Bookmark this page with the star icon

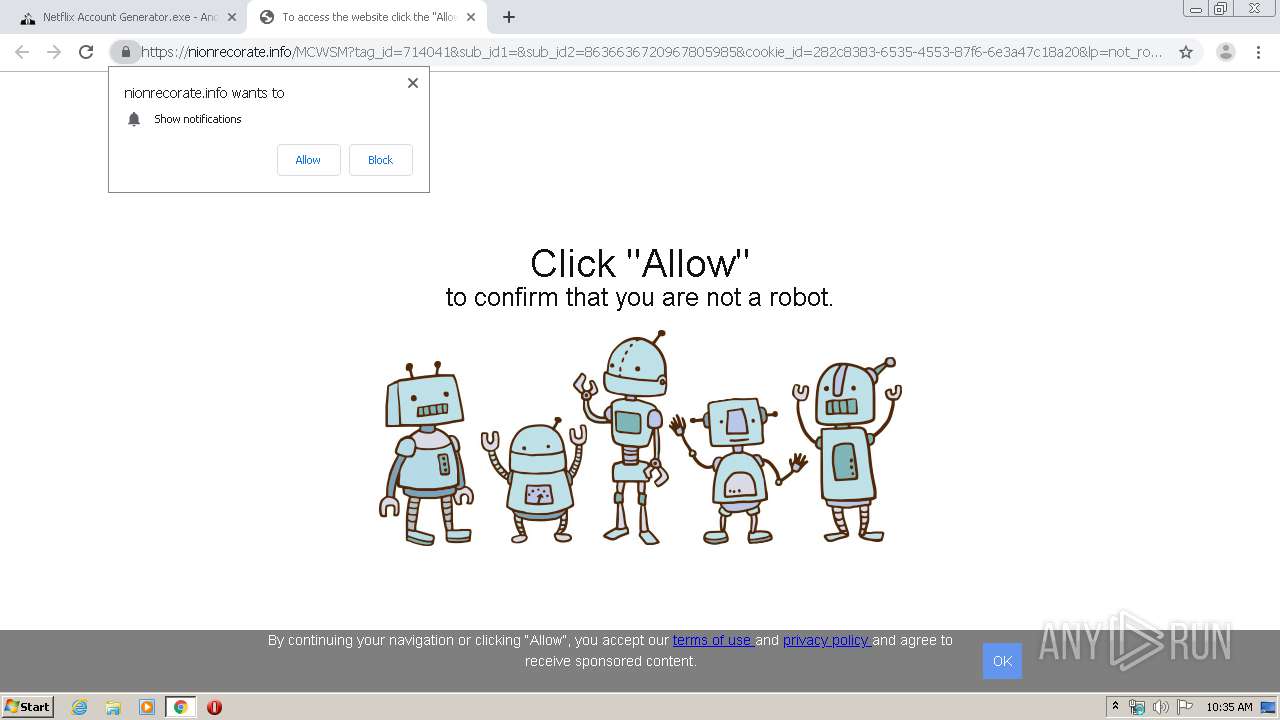coord(1186,52)
